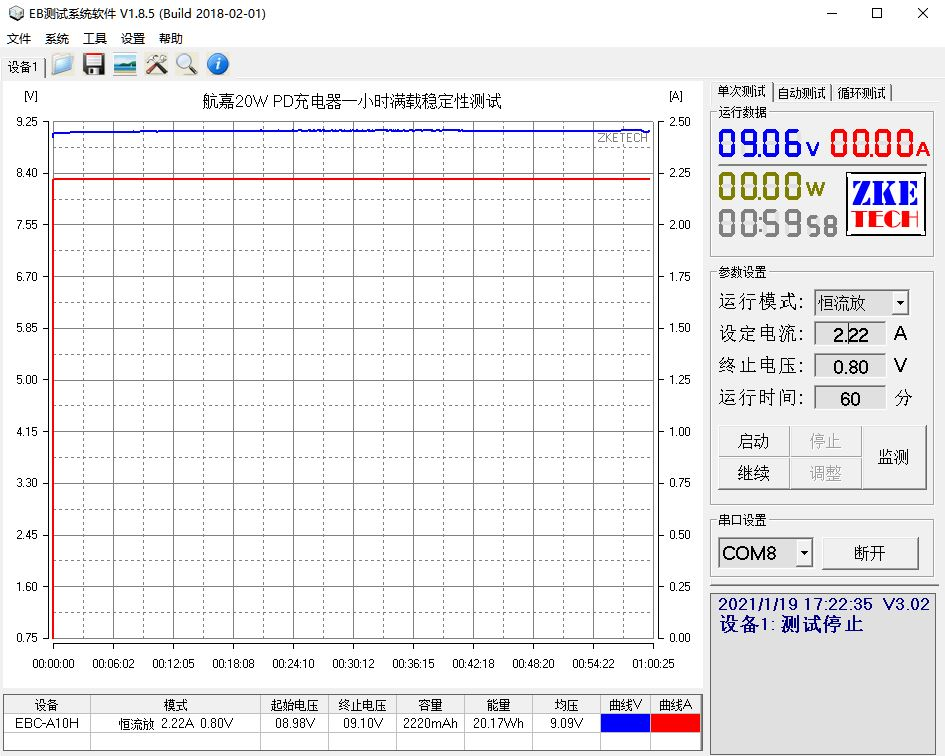Click the 停止 button
945x756 pixels.
coord(825,441)
